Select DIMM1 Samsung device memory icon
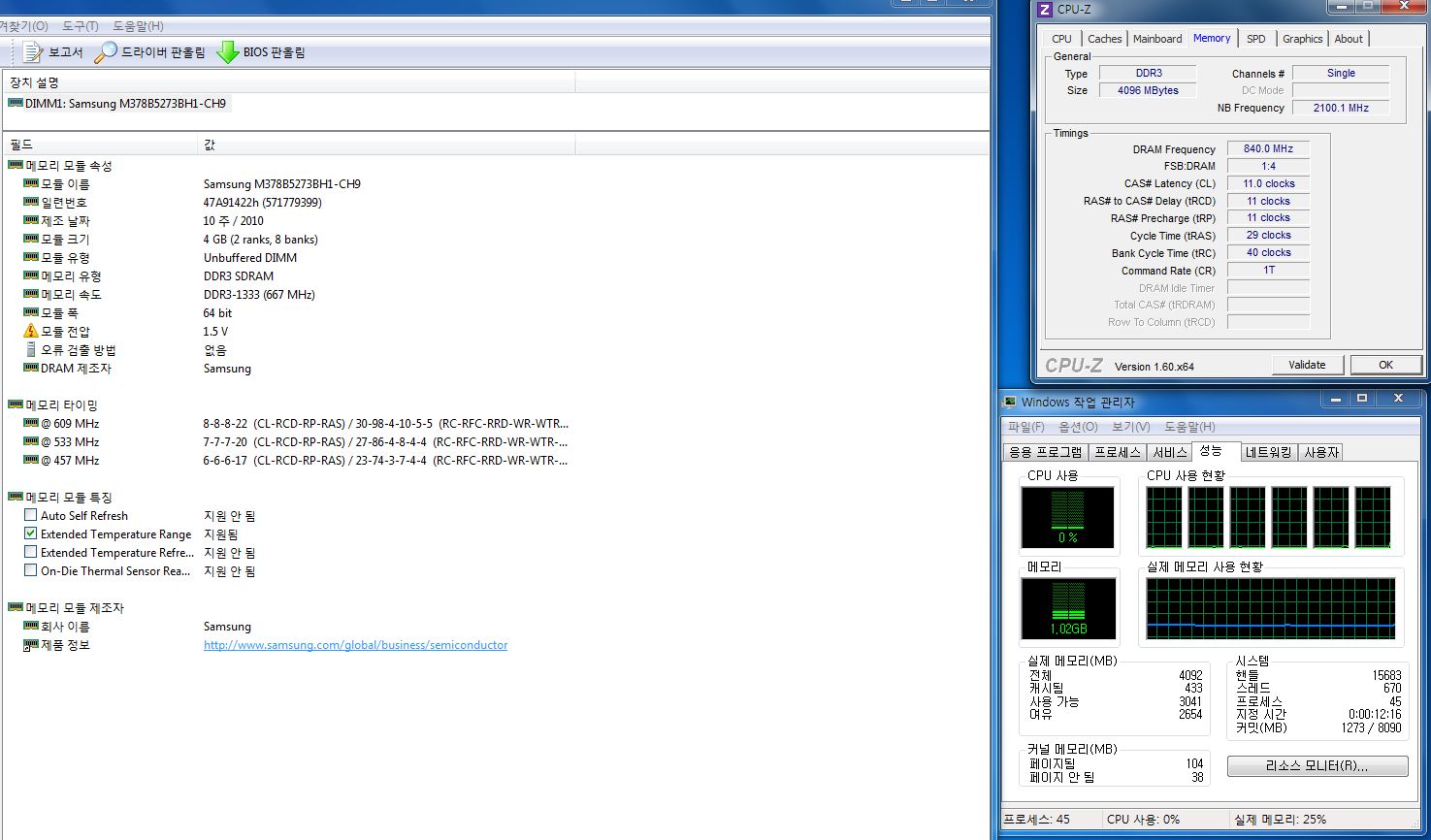 pyautogui.click(x=16, y=103)
